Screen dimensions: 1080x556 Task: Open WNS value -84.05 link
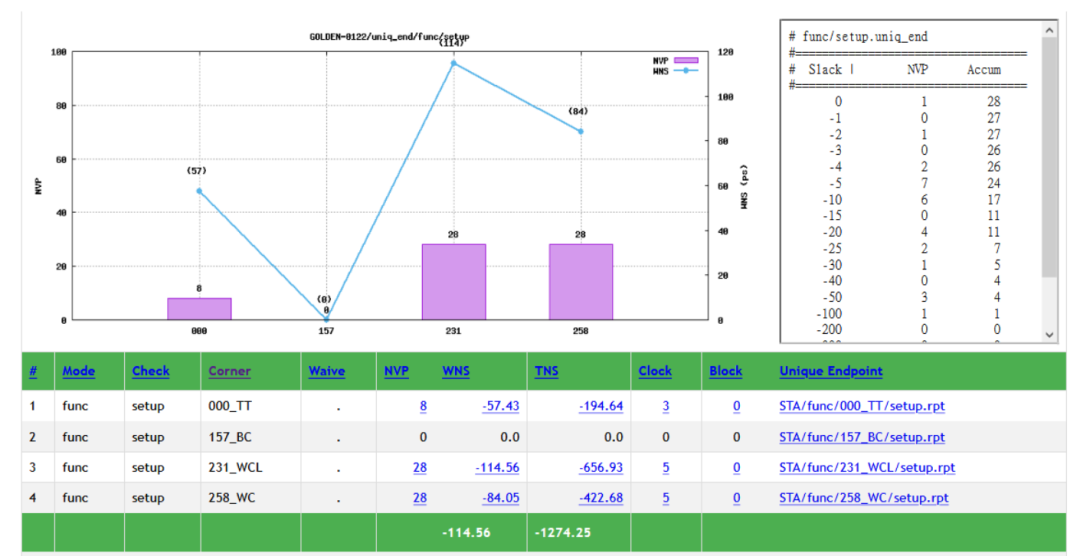point(501,498)
